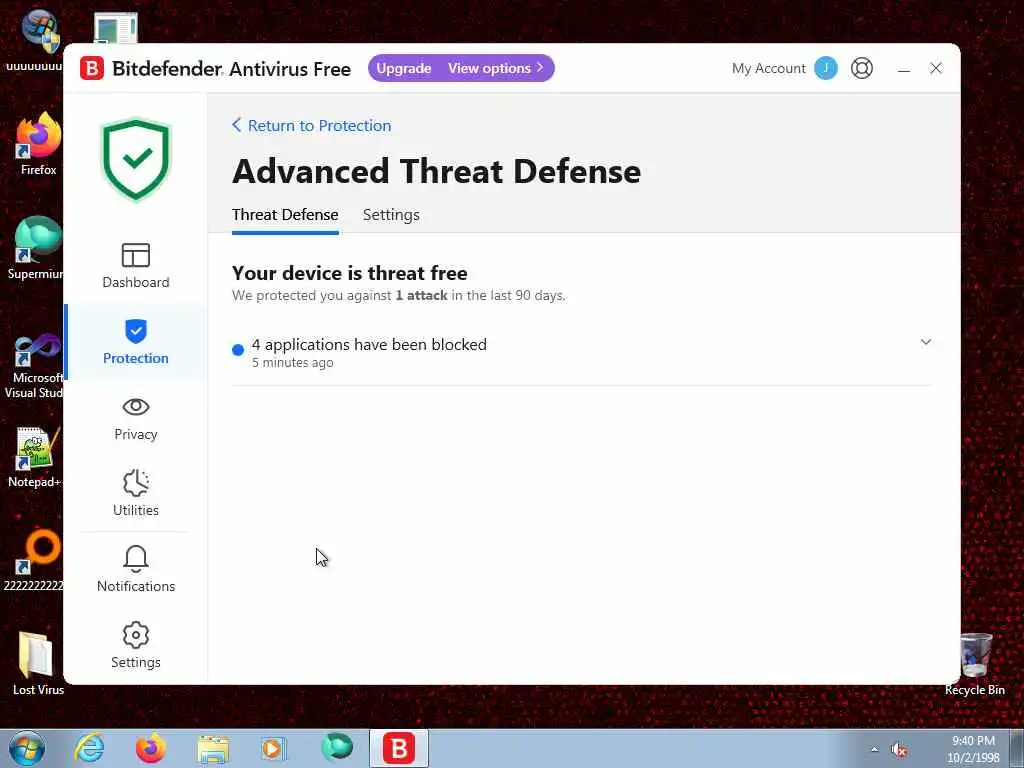The height and width of the screenshot is (768, 1024).
Task: Close the Bitdefender window
Action: [936, 68]
